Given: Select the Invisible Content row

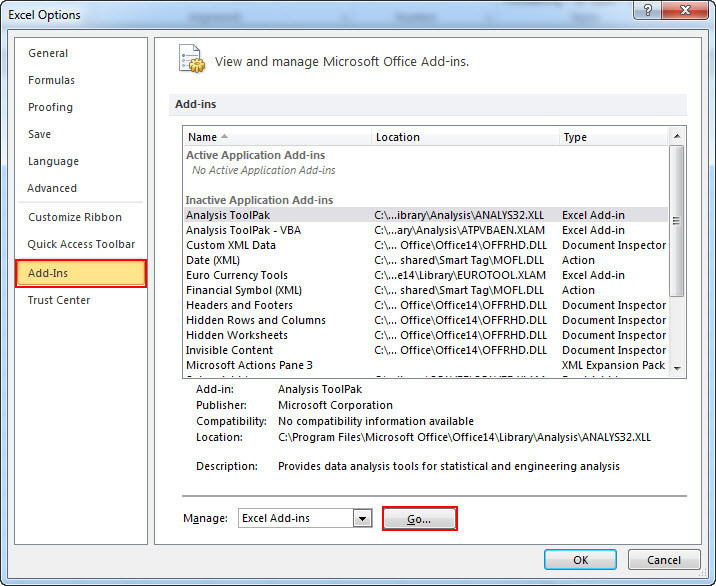Looking at the screenshot, I should (426, 350).
